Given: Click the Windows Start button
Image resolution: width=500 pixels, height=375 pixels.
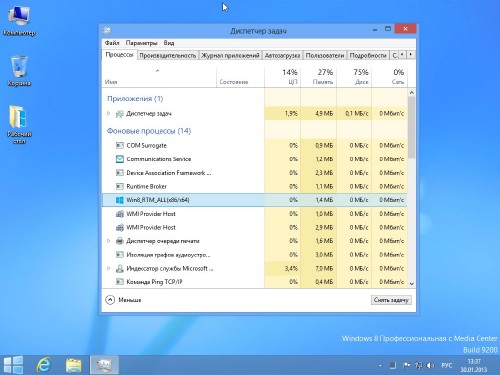Looking at the screenshot, I should tap(13, 364).
